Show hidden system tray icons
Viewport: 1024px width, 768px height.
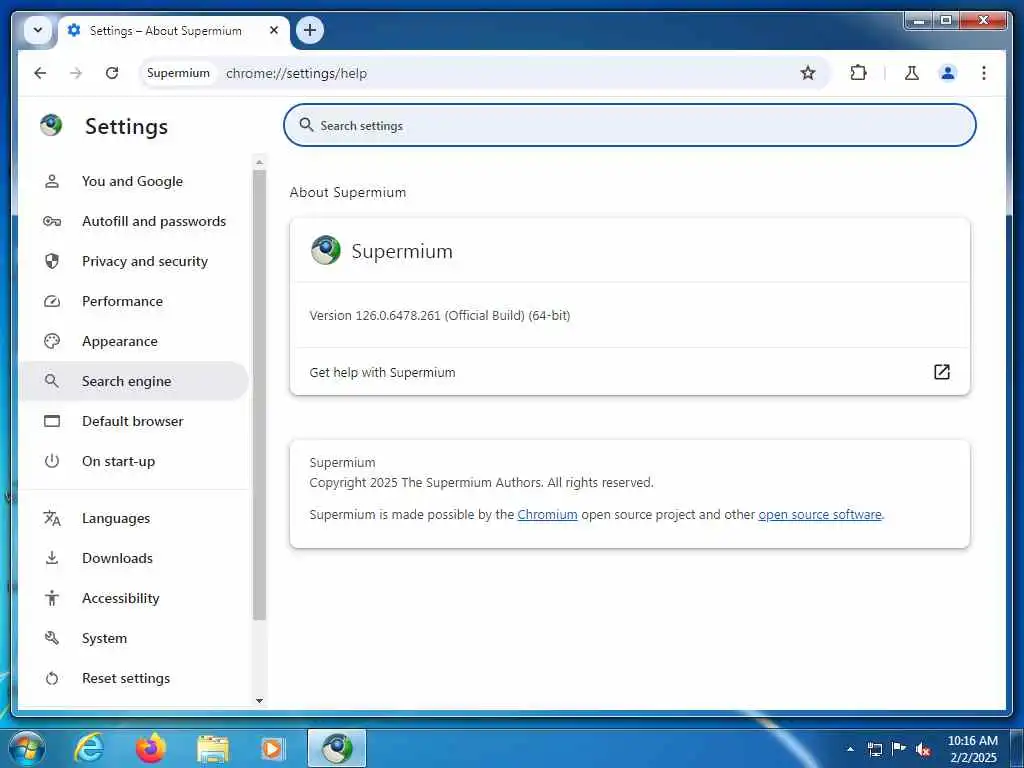pyautogui.click(x=850, y=749)
